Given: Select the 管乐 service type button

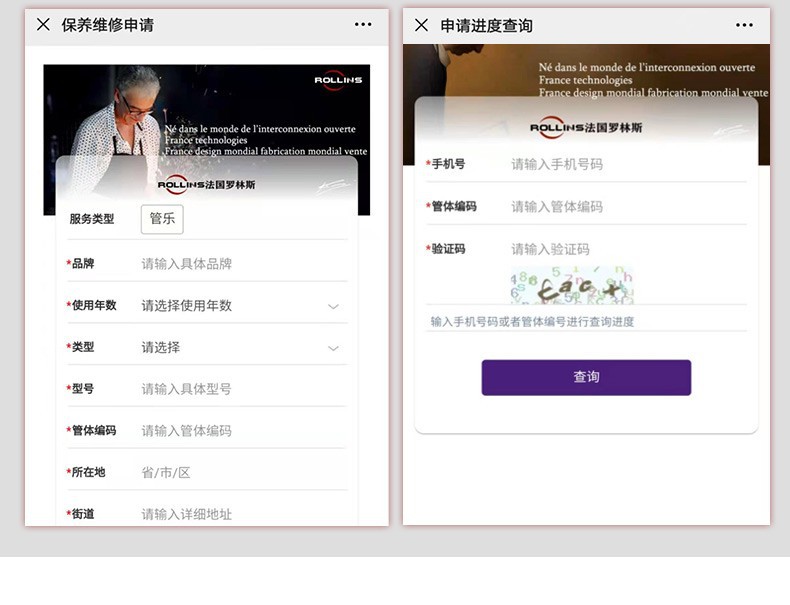Looking at the screenshot, I should click(x=162, y=219).
